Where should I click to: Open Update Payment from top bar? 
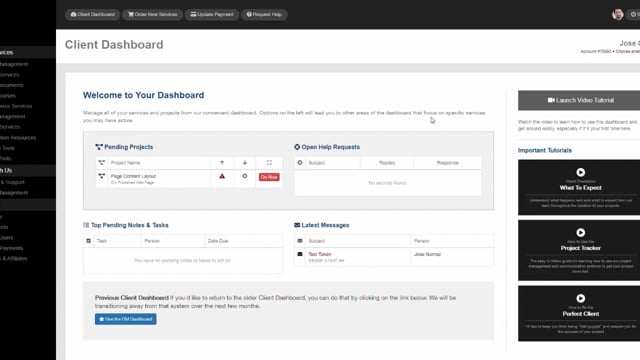(x=212, y=14)
